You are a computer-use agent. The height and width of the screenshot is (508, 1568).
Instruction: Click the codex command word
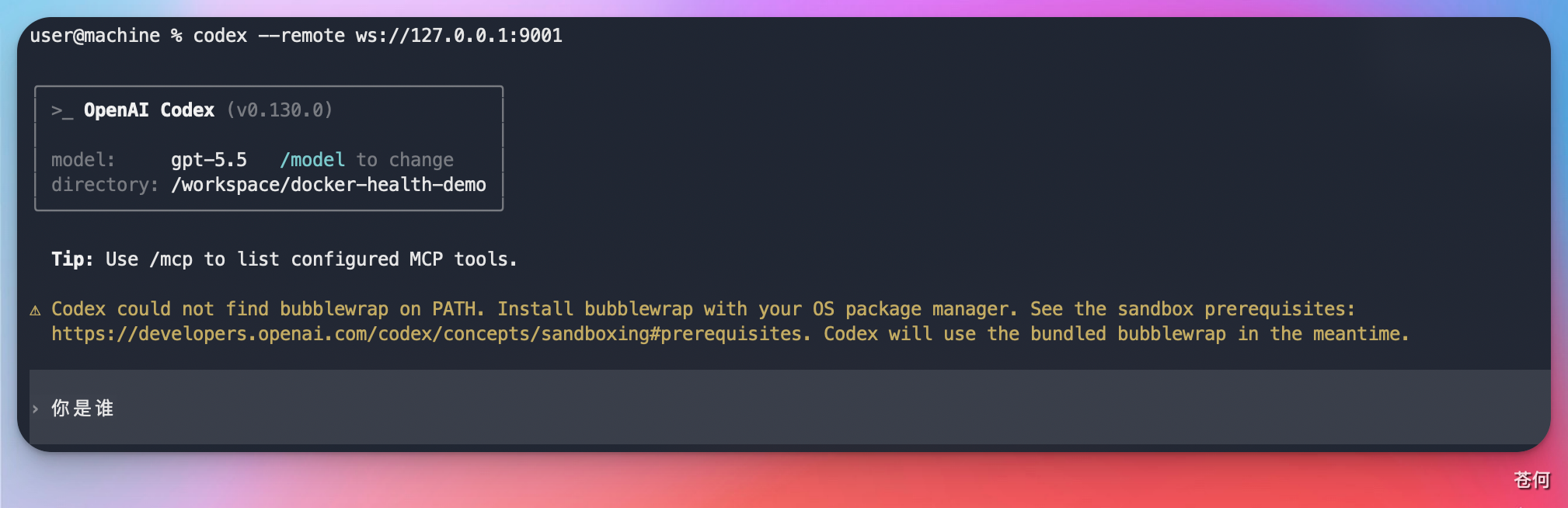[220, 36]
